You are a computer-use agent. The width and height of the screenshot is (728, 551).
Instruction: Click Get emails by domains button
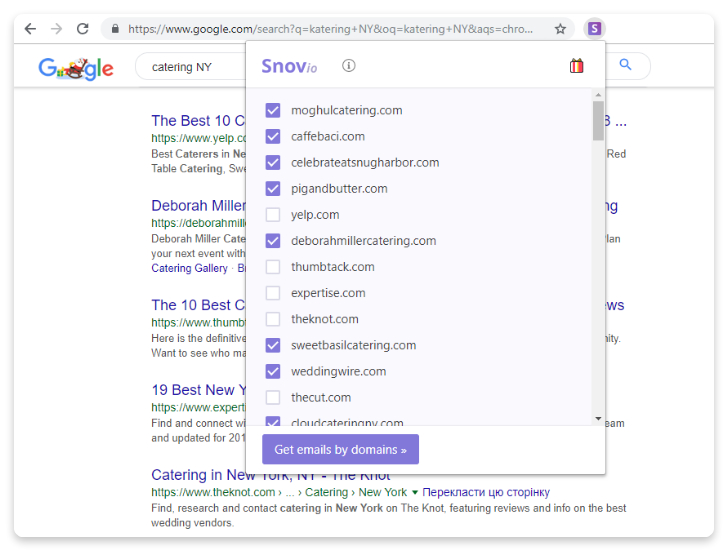pyautogui.click(x=340, y=449)
